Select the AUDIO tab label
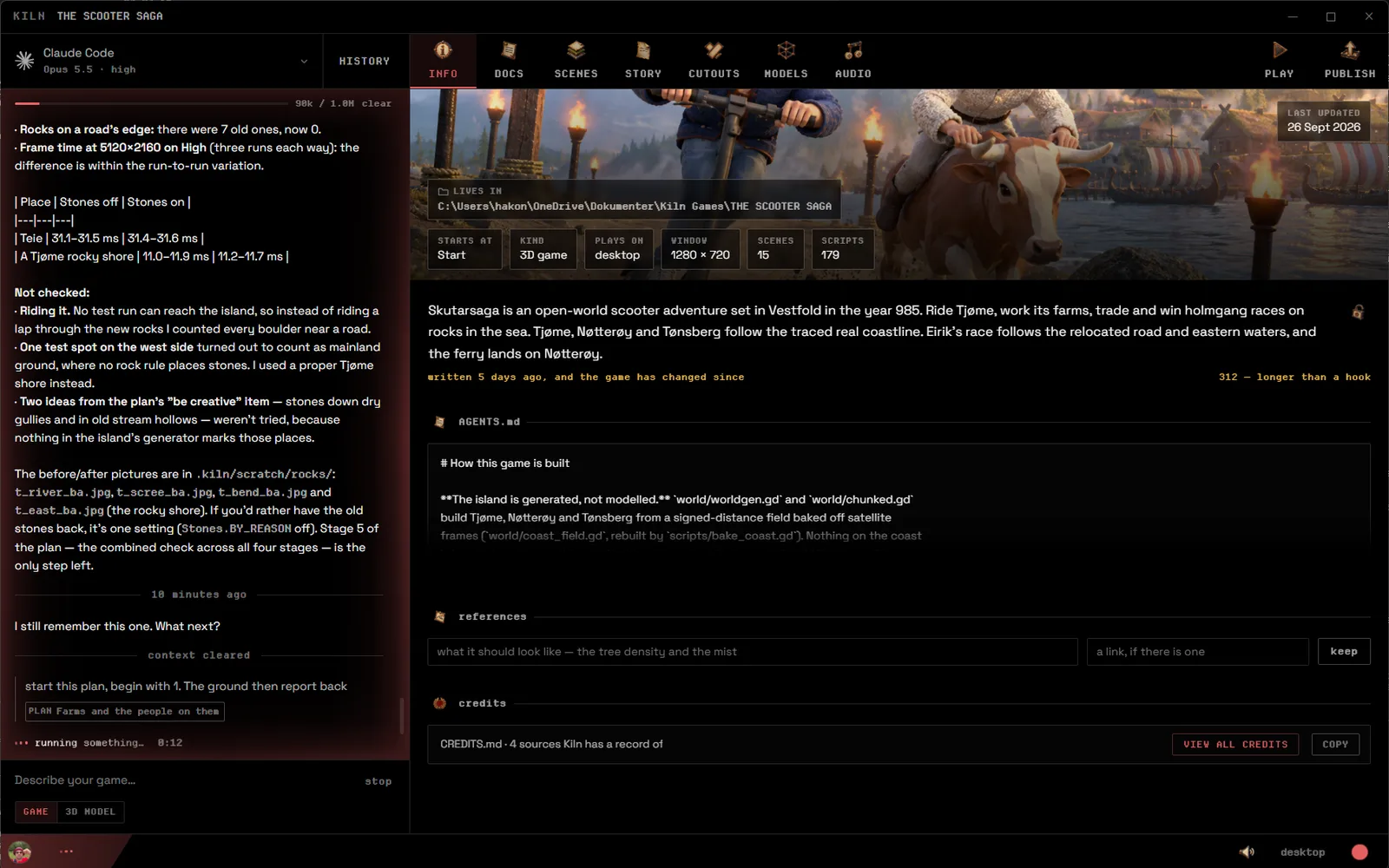1389x868 pixels. [x=853, y=74]
